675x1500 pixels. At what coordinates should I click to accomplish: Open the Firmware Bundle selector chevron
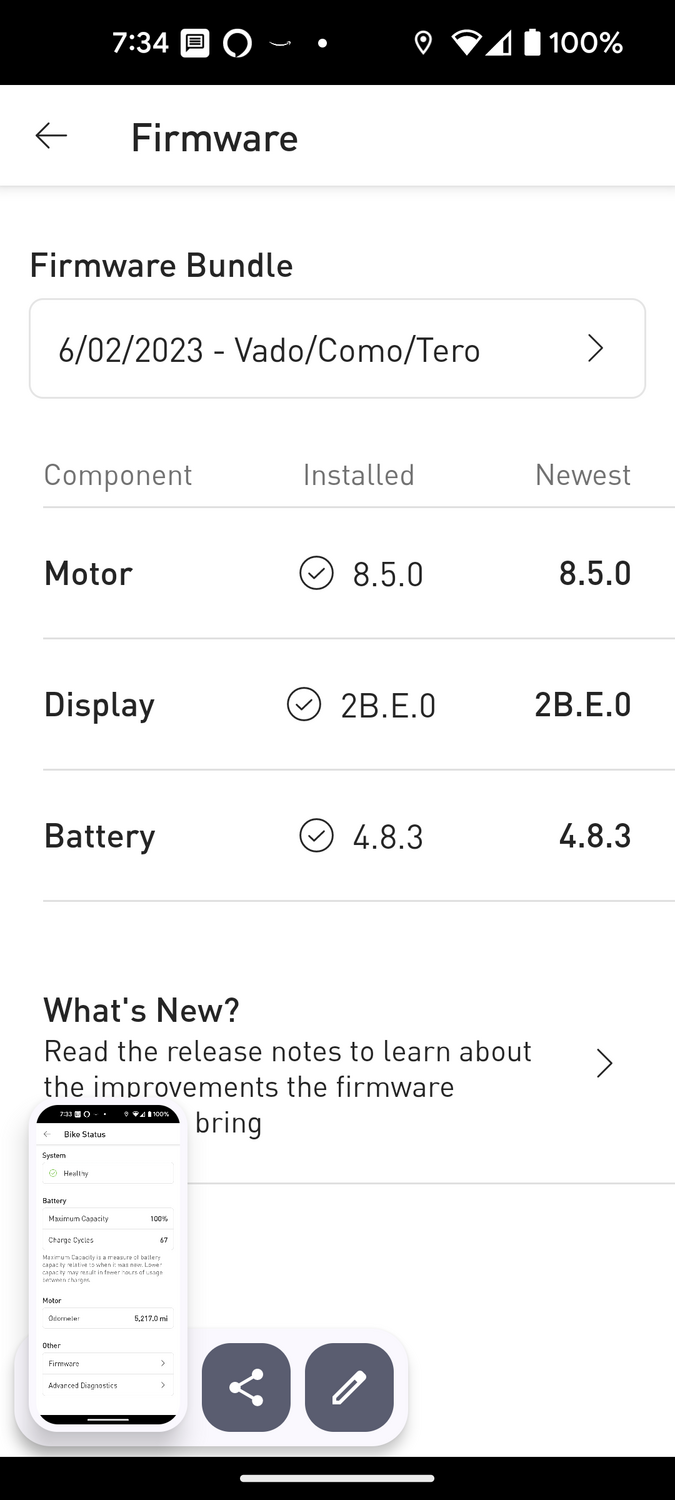(596, 348)
